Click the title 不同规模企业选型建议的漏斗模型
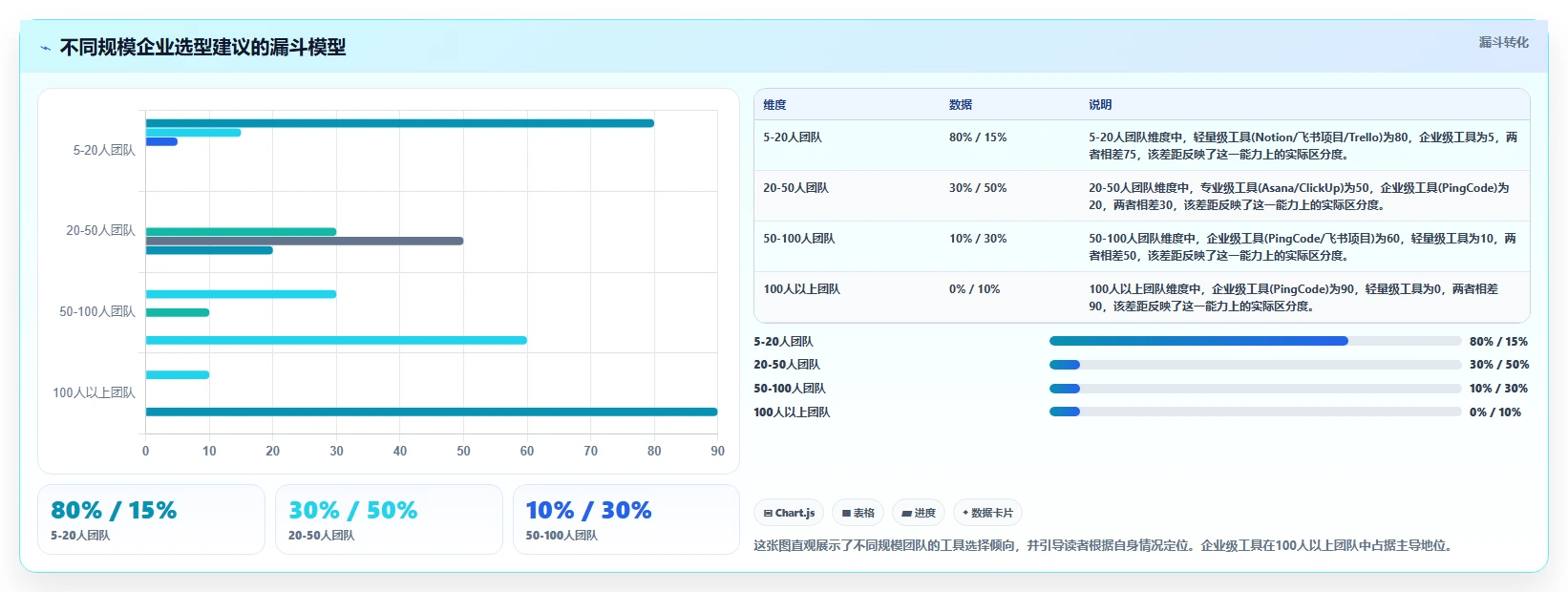Image resolution: width=1568 pixels, height=592 pixels. tap(202, 47)
